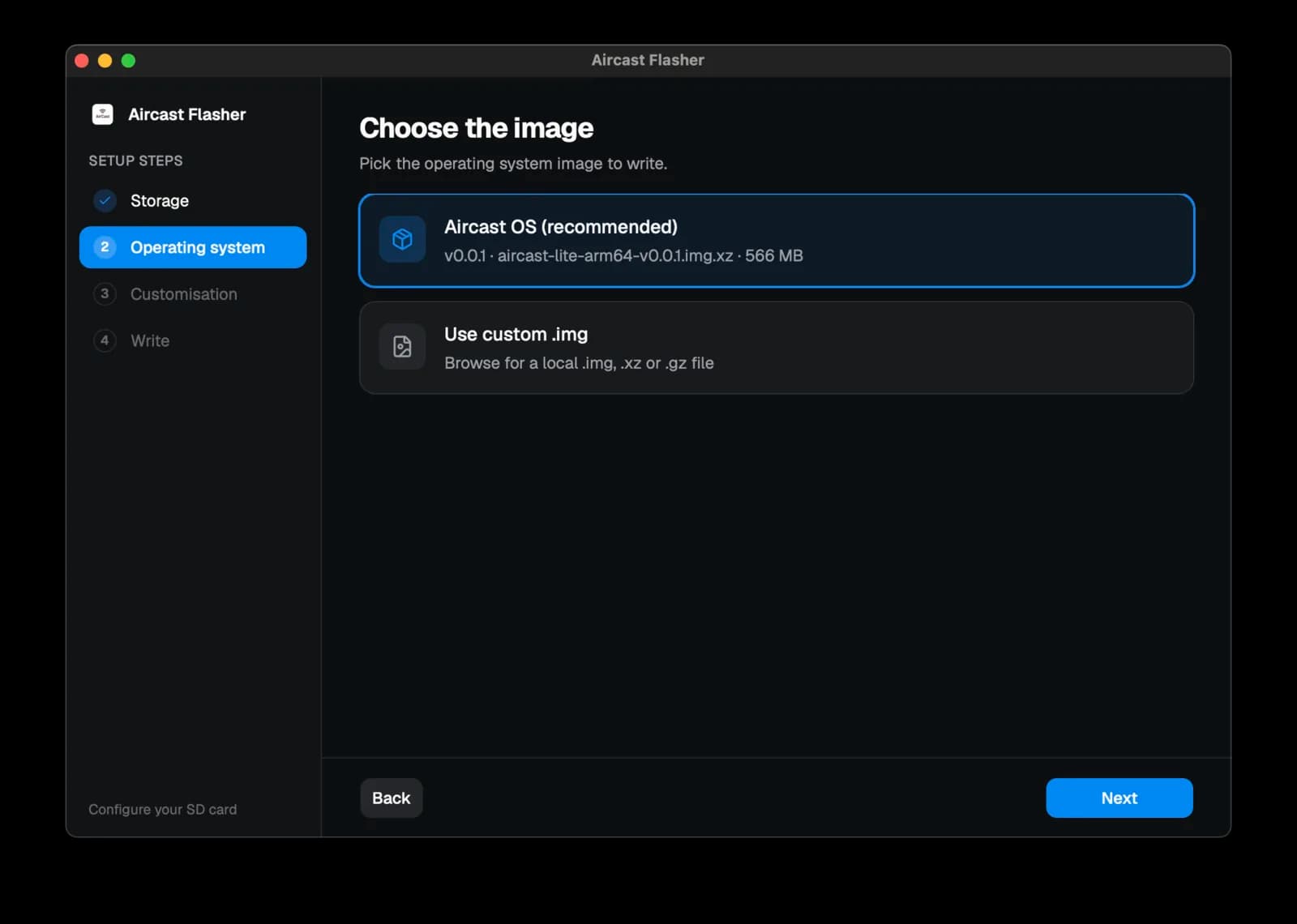Screen dimensions: 1297x924
Task: Choose Aircast OS (recommended) image
Action: coord(777,241)
